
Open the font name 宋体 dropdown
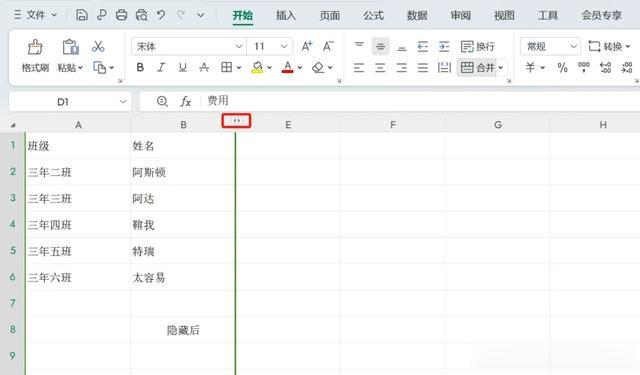pos(239,47)
